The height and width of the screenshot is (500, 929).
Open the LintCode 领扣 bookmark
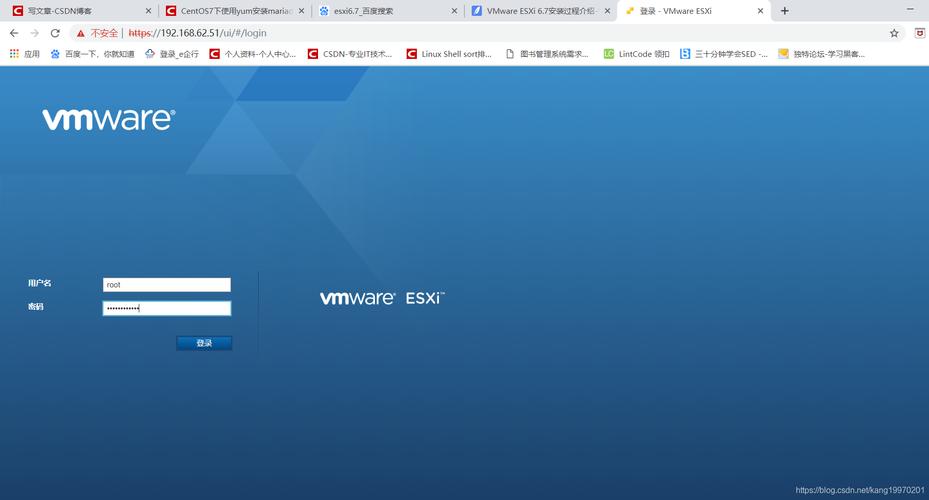coord(636,54)
